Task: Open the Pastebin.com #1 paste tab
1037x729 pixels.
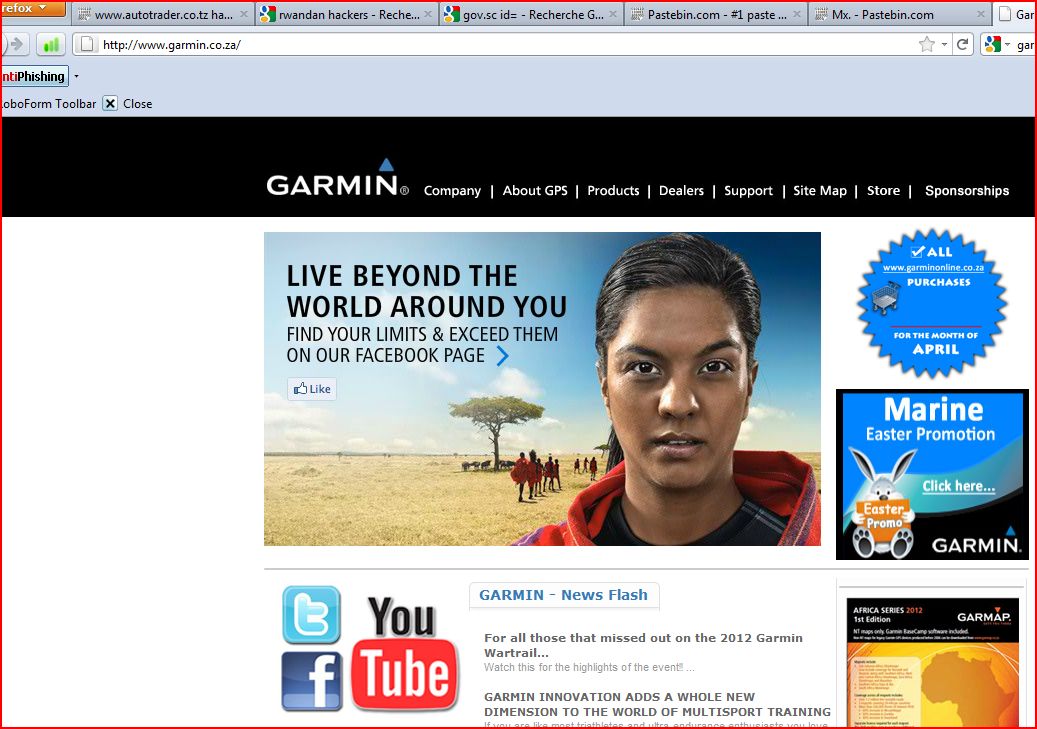Action: [x=715, y=14]
